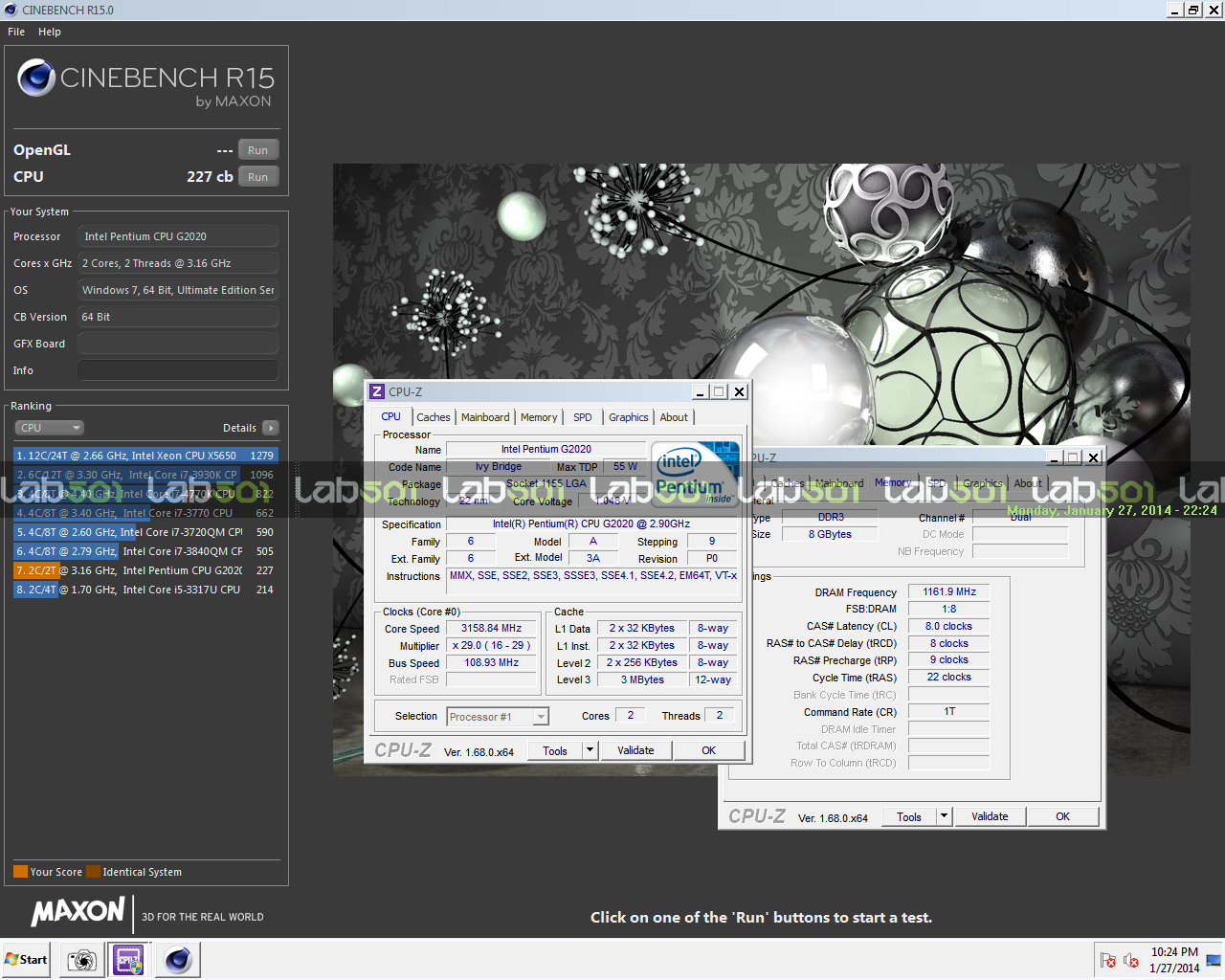Open the camera app in taskbar
Viewport: 1225px width, 980px height.
coord(82,960)
